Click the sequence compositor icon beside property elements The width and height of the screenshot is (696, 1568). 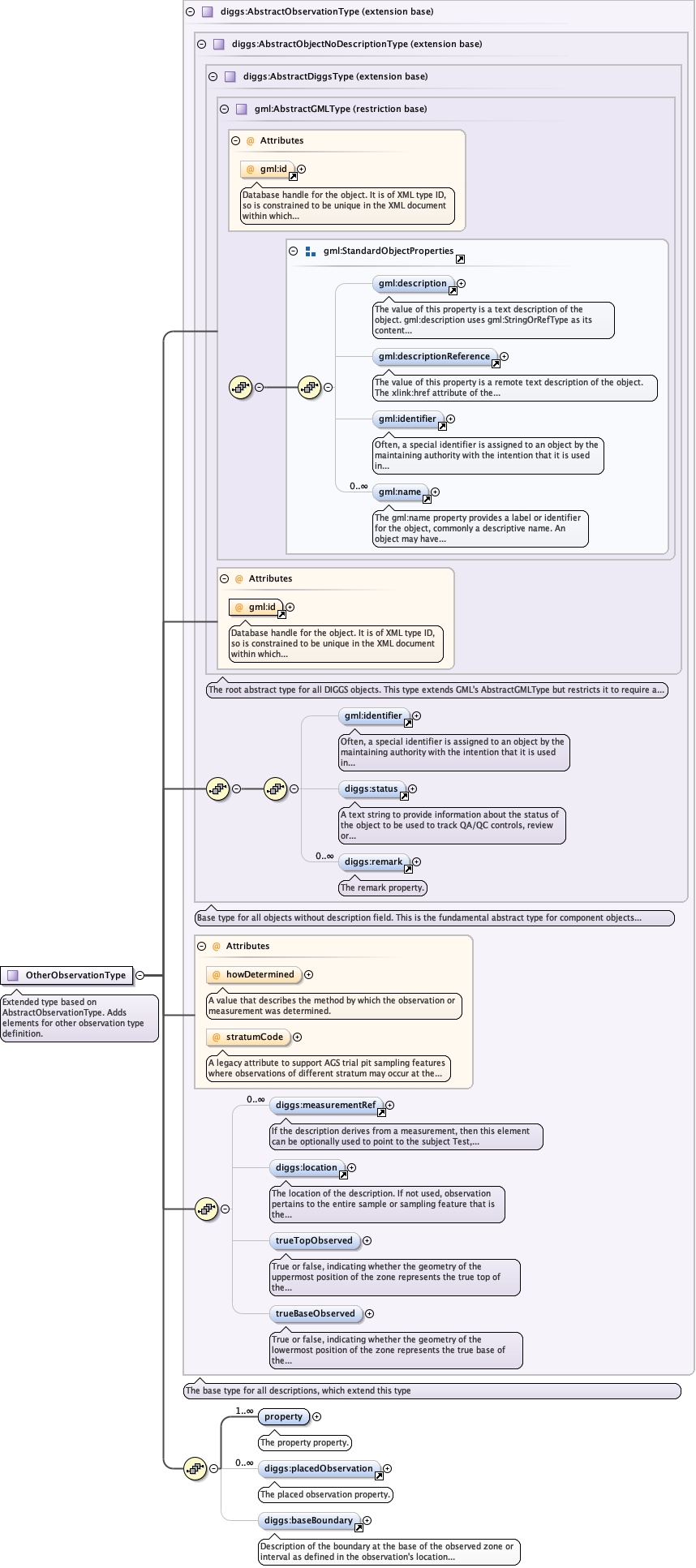click(x=195, y=1468)
